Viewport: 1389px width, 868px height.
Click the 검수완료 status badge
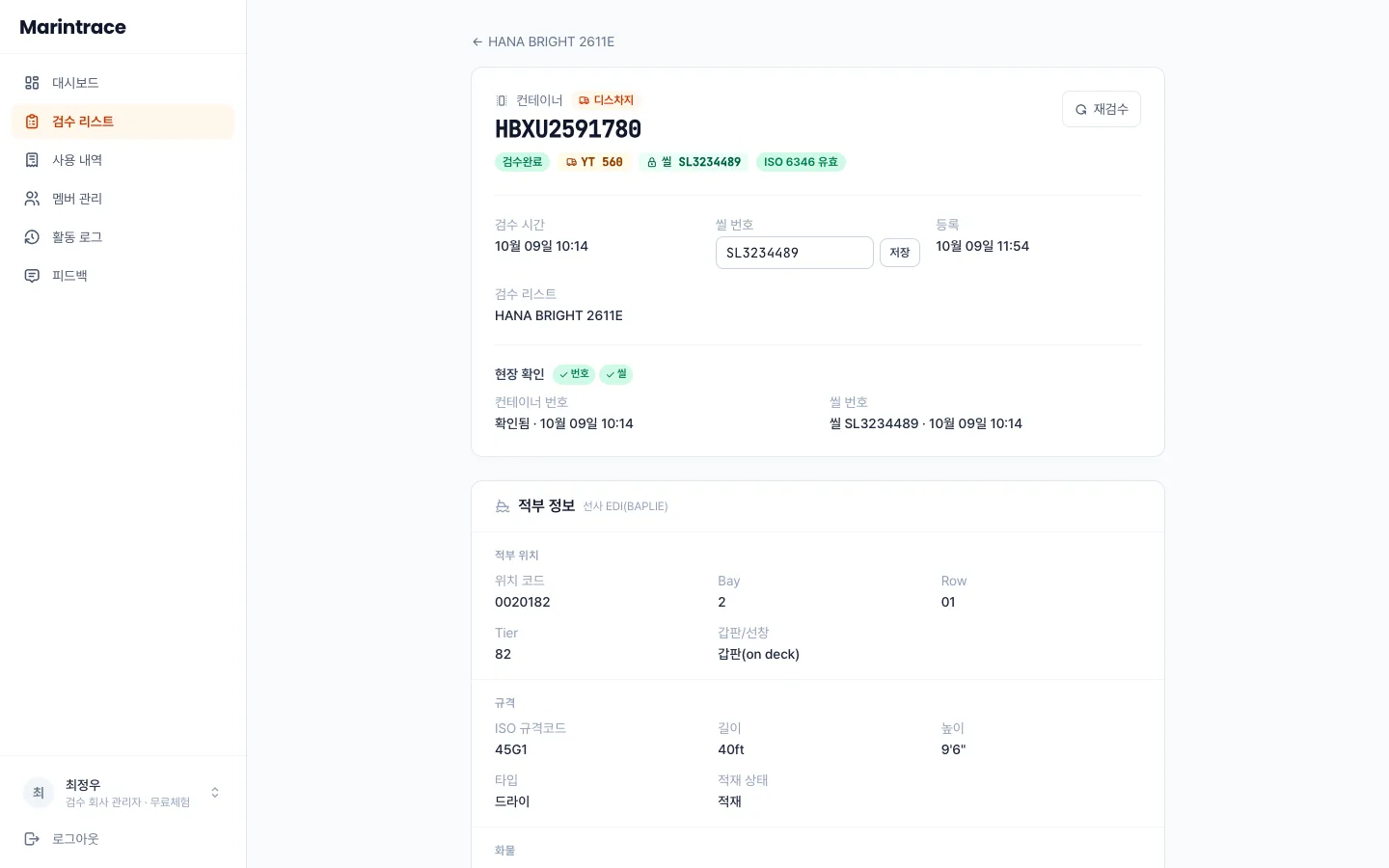coord(523,162)
